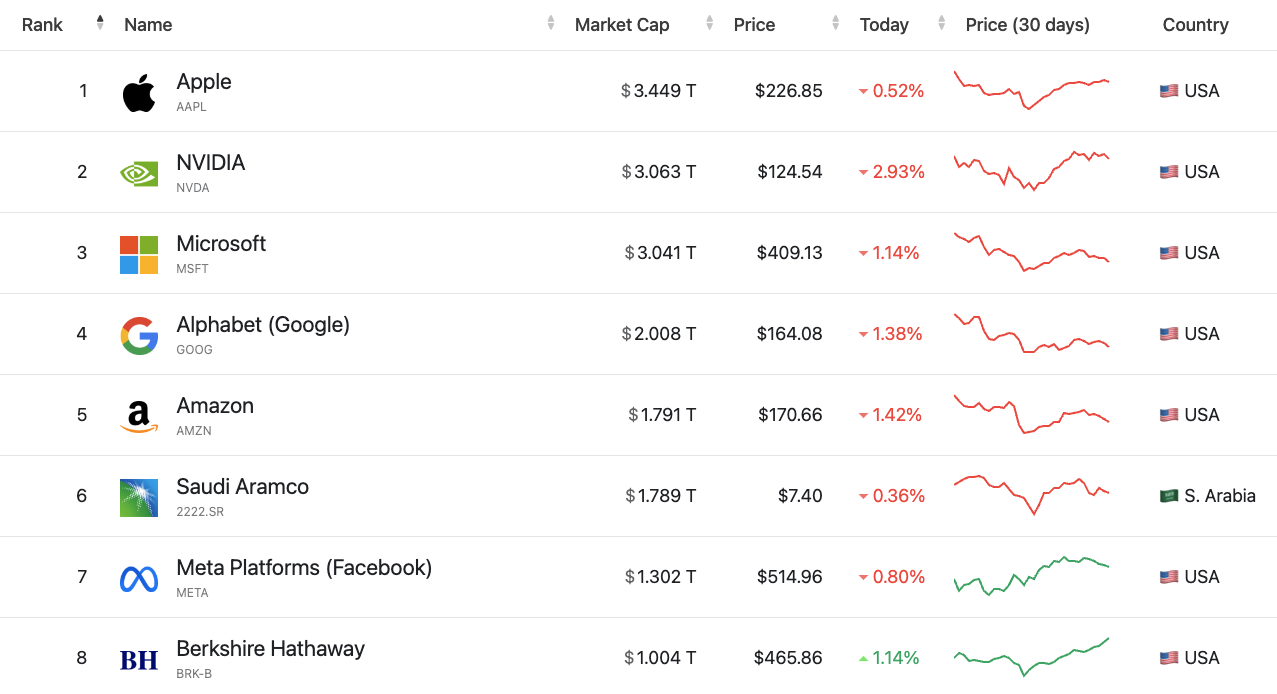The image size is (1277, 694).
Task: Click the Microsoft four-square logo
Action: point(139,255)
